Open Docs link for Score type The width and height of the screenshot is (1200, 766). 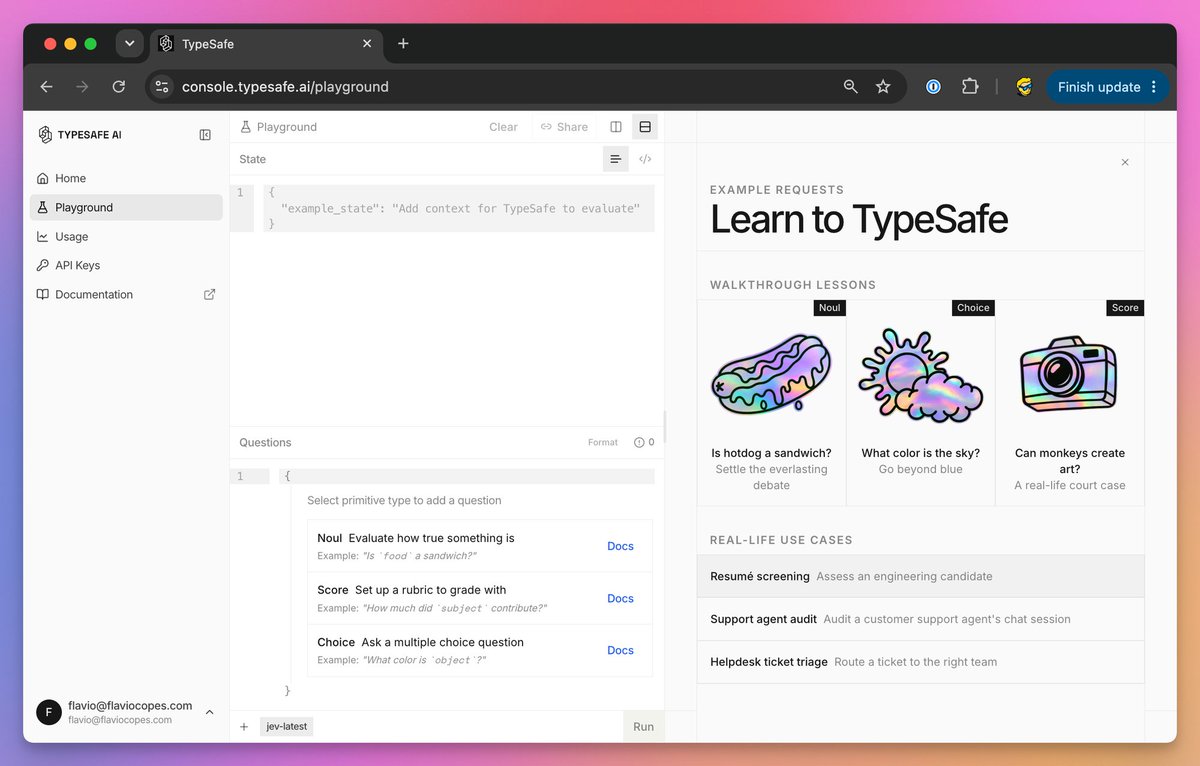point(621,598)
